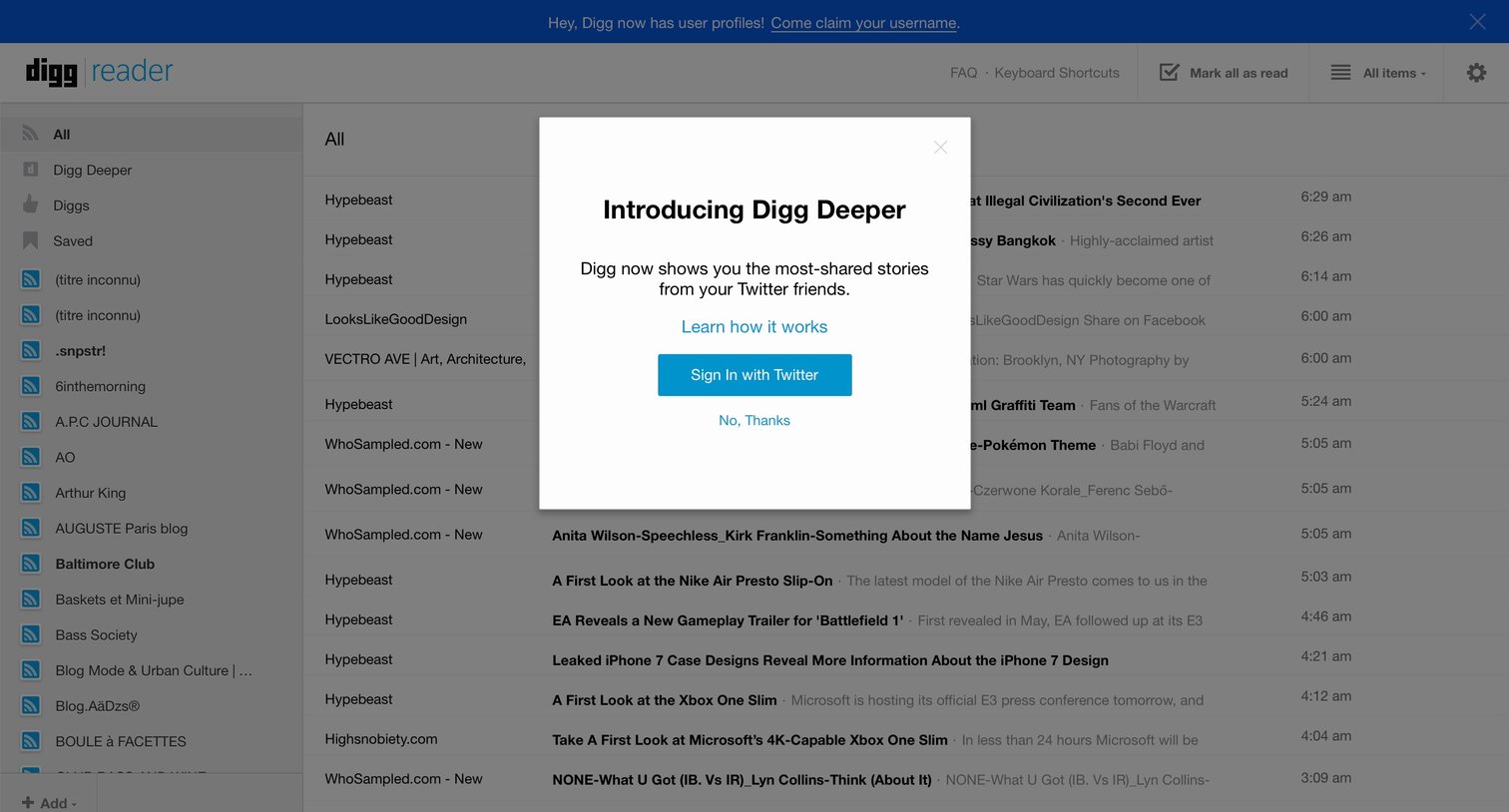1509x812 pixels.
Task: Click Mark all as read
Action: click(x=1239, y=73)
